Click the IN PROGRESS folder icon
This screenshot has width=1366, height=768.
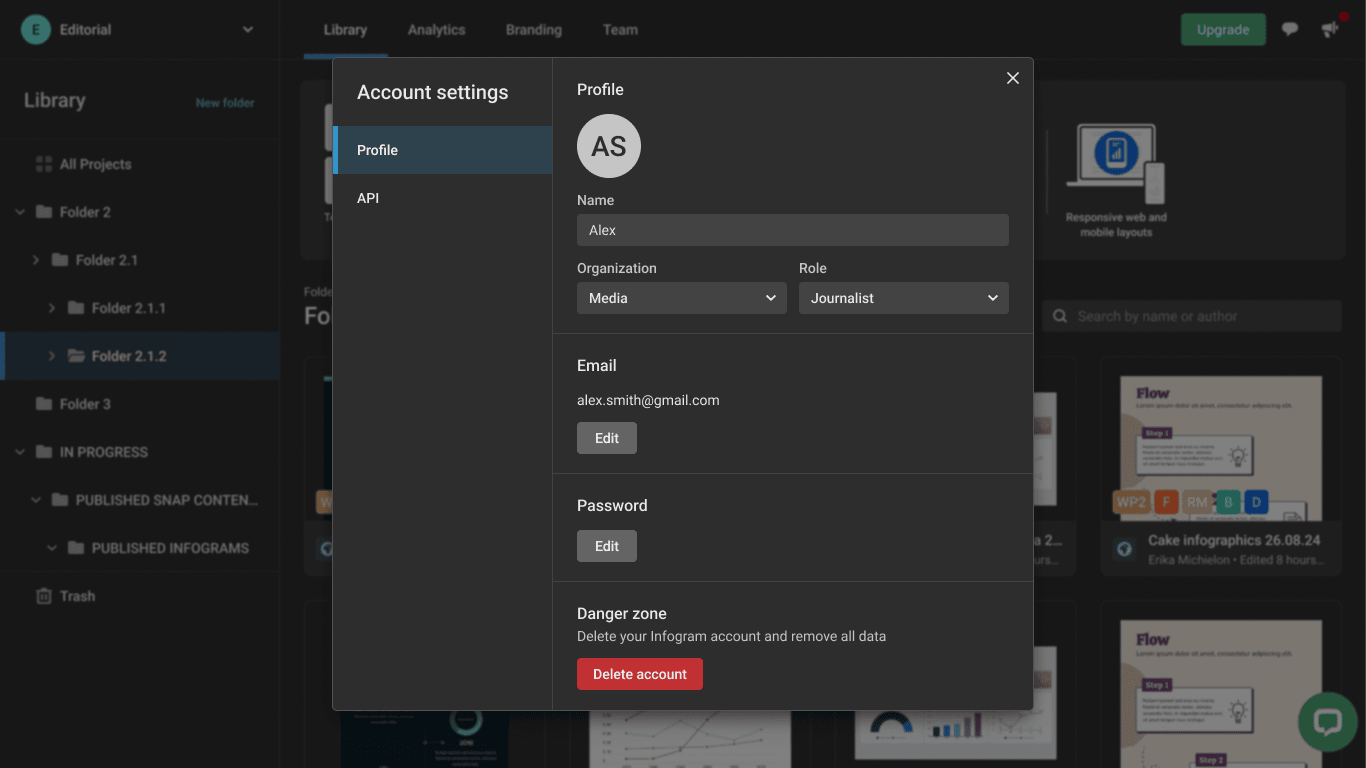tap(44, 452)
